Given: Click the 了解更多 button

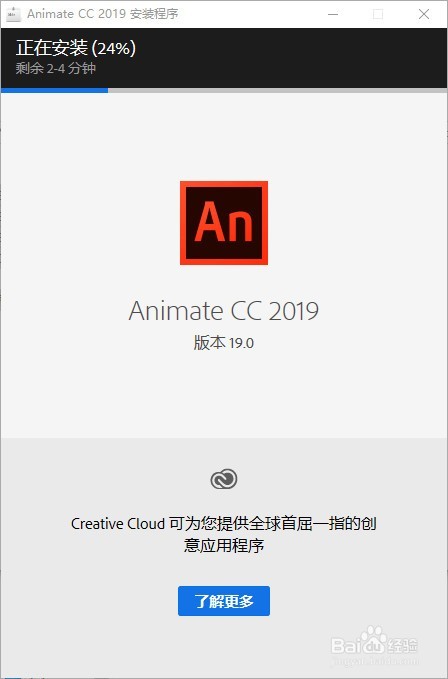Looking at the screenshot, I should (224, 601).
